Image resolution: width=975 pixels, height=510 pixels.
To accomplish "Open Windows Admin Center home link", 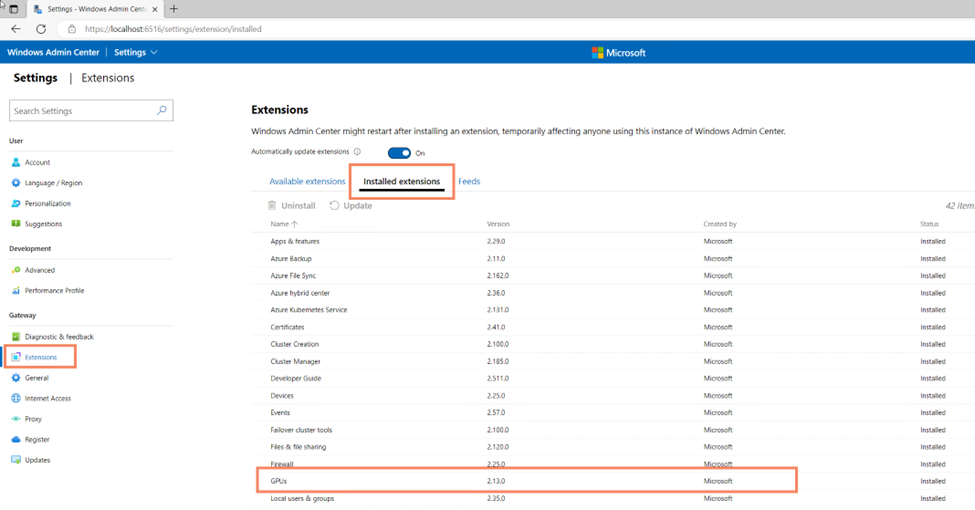I will pyautogui.click(x=53, y=52).
